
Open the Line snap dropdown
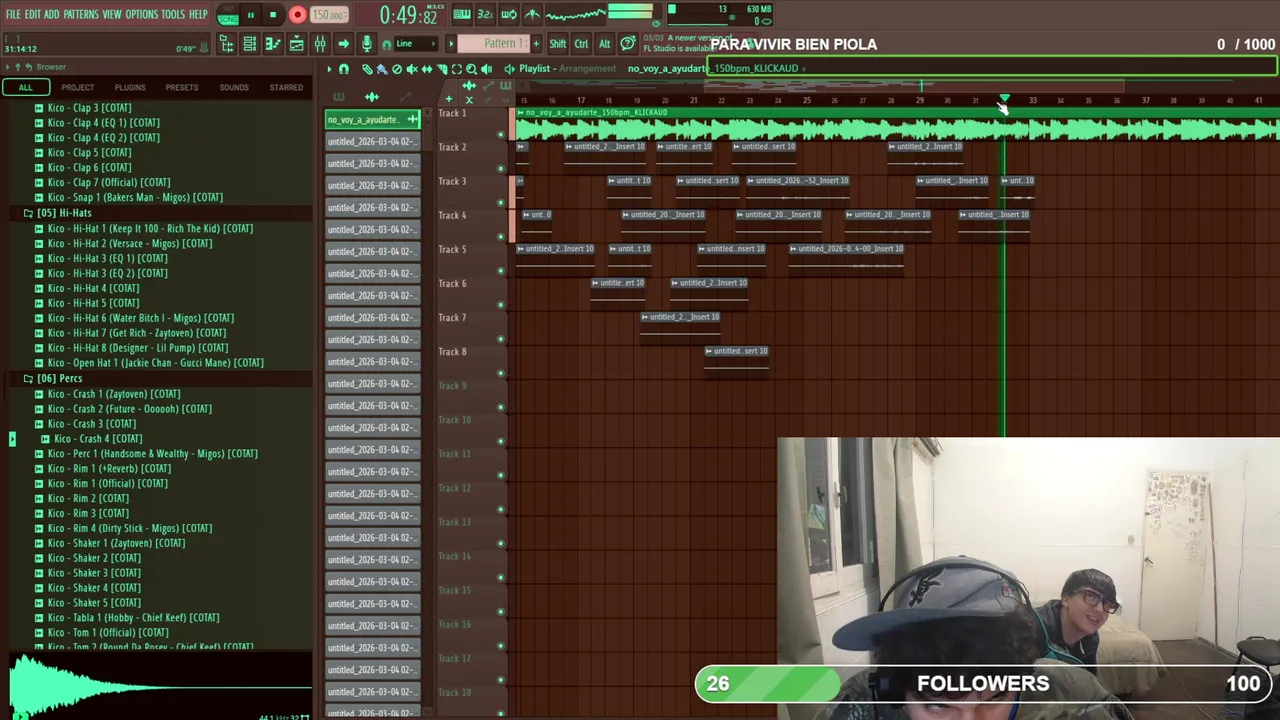coord(416,43)
